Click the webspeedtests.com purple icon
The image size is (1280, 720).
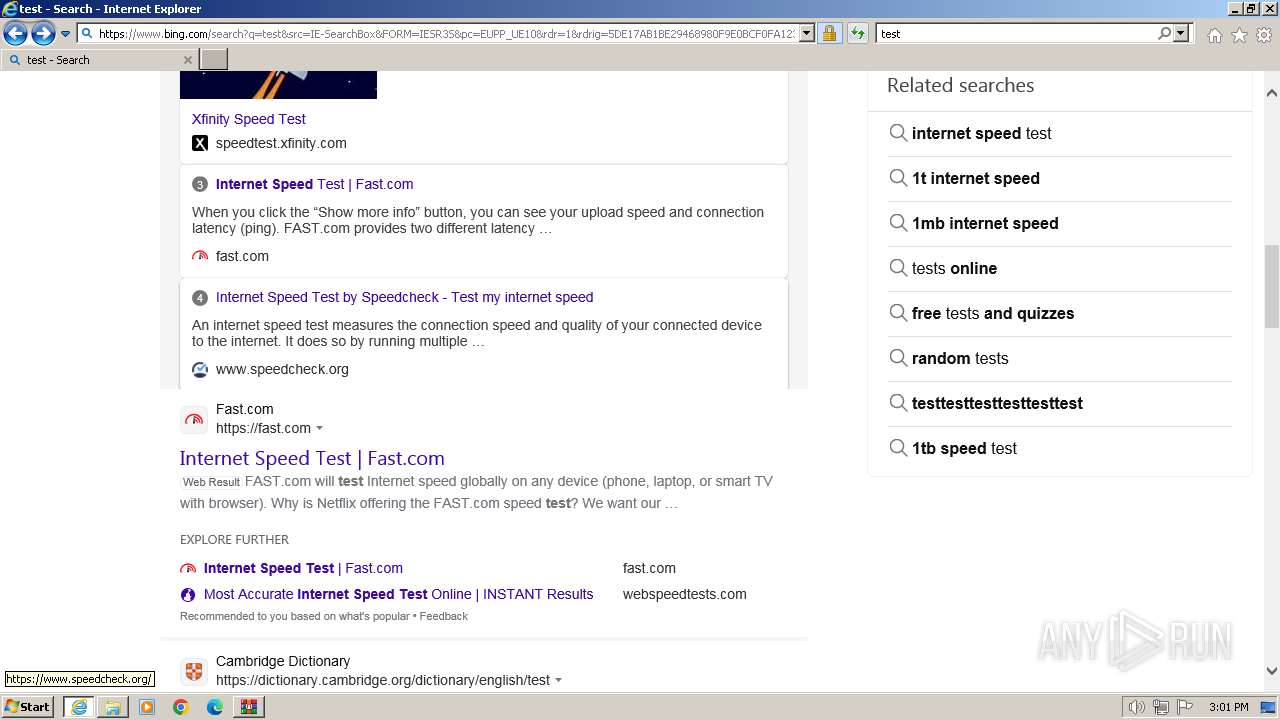(188, 594)
